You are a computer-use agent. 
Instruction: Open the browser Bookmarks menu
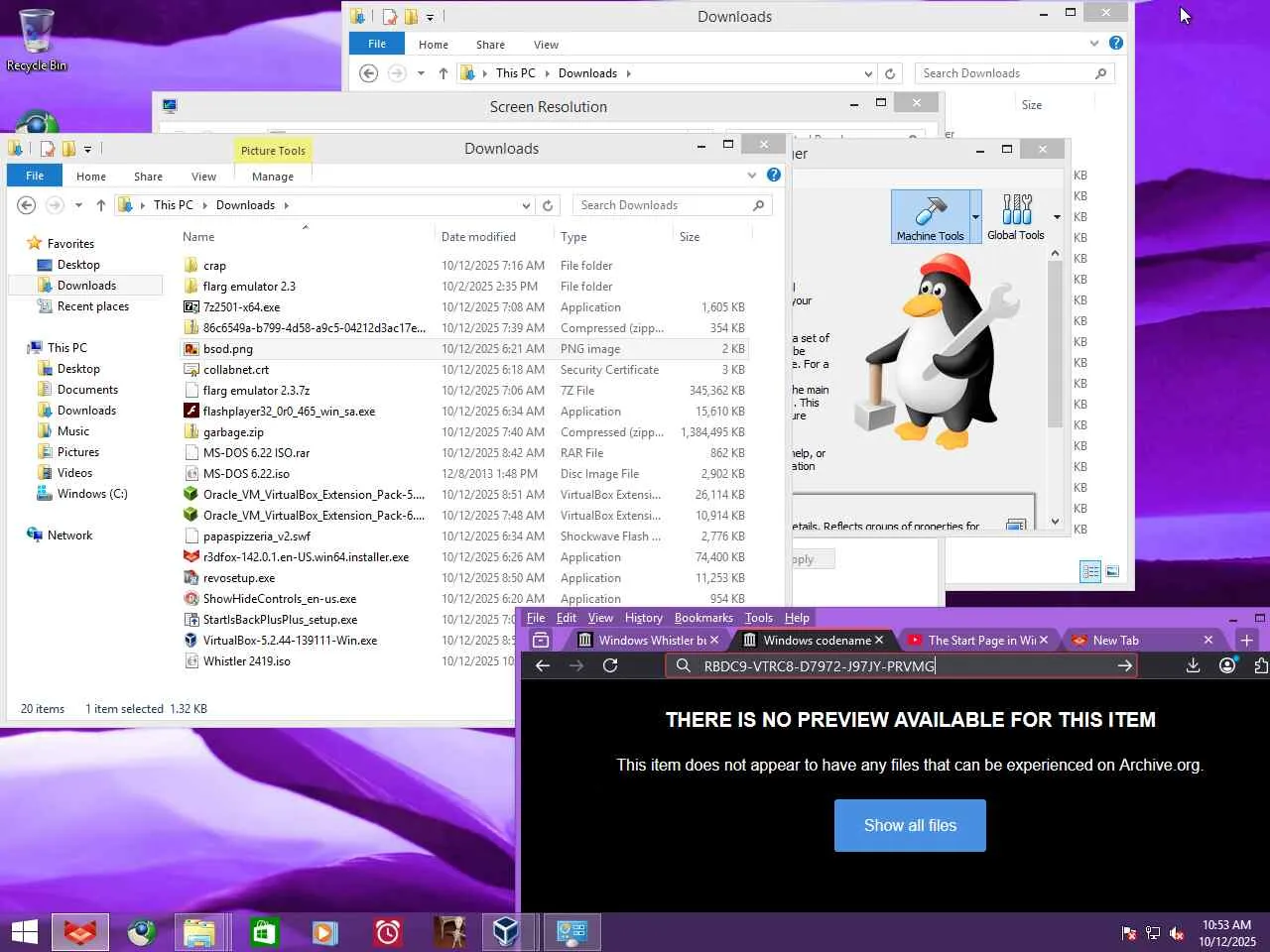[703, 618]
